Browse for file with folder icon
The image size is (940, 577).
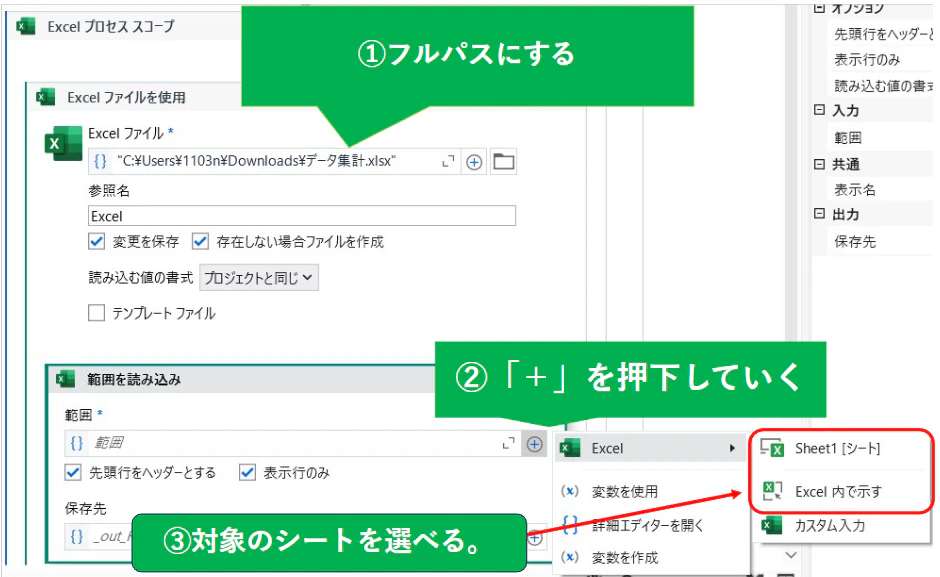point(504,161)
